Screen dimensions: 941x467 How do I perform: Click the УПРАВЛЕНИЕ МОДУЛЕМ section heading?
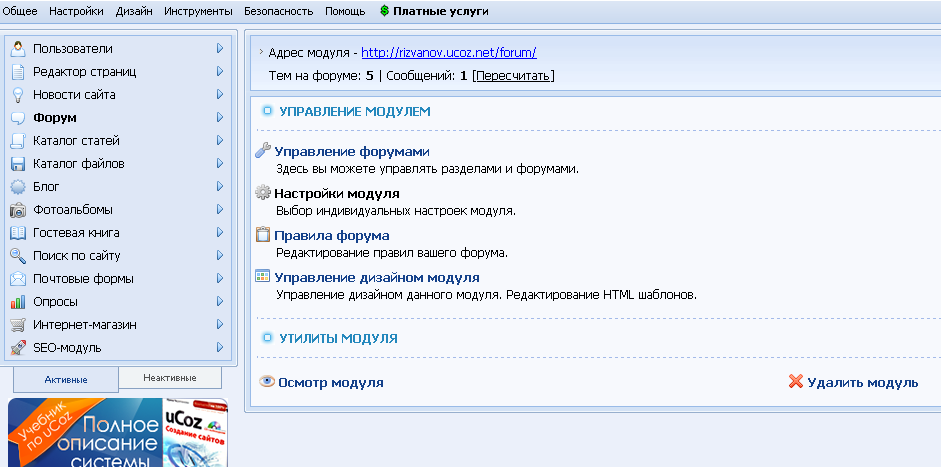(355, 112)
